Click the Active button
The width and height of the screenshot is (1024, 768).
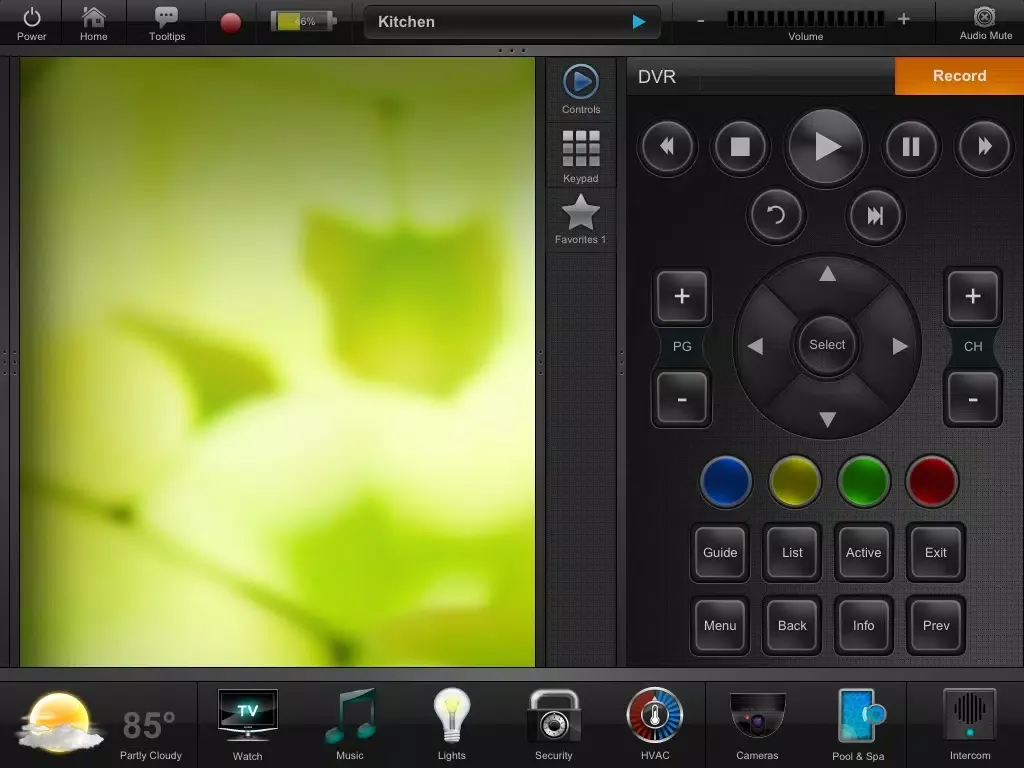pos(863,552)
